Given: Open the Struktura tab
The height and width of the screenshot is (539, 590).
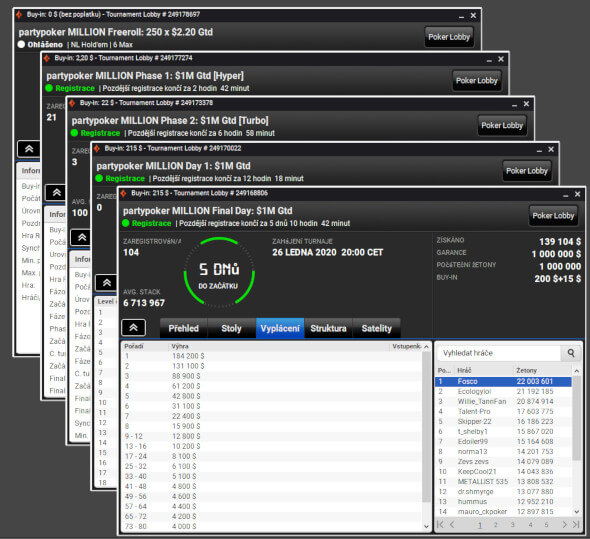Looking at the screenshot, I should 328,328.
